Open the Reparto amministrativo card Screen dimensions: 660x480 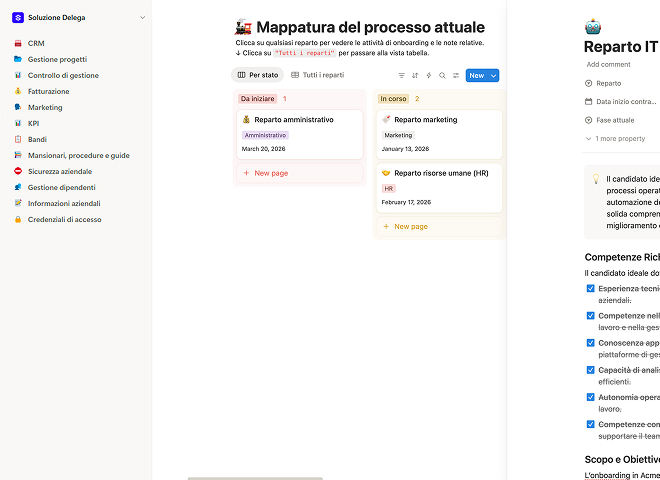tap(300, 134)
